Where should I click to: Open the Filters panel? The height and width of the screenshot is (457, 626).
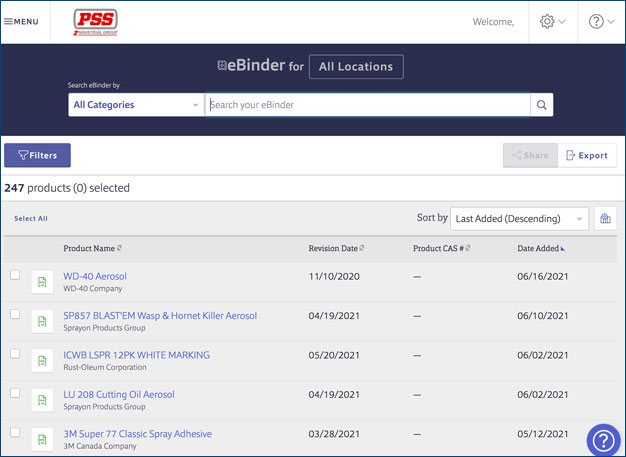(38, 155)
